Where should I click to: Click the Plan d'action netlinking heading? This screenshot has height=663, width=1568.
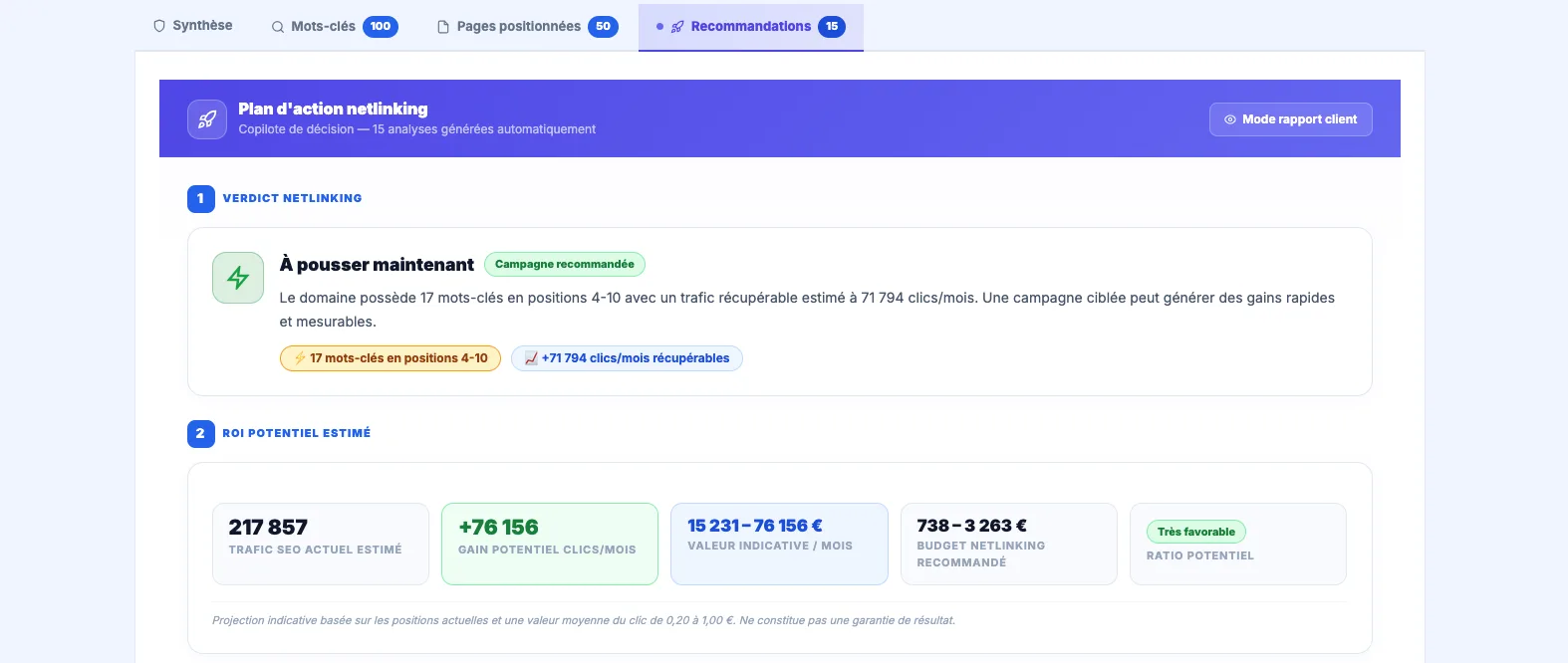pos(333,109)
